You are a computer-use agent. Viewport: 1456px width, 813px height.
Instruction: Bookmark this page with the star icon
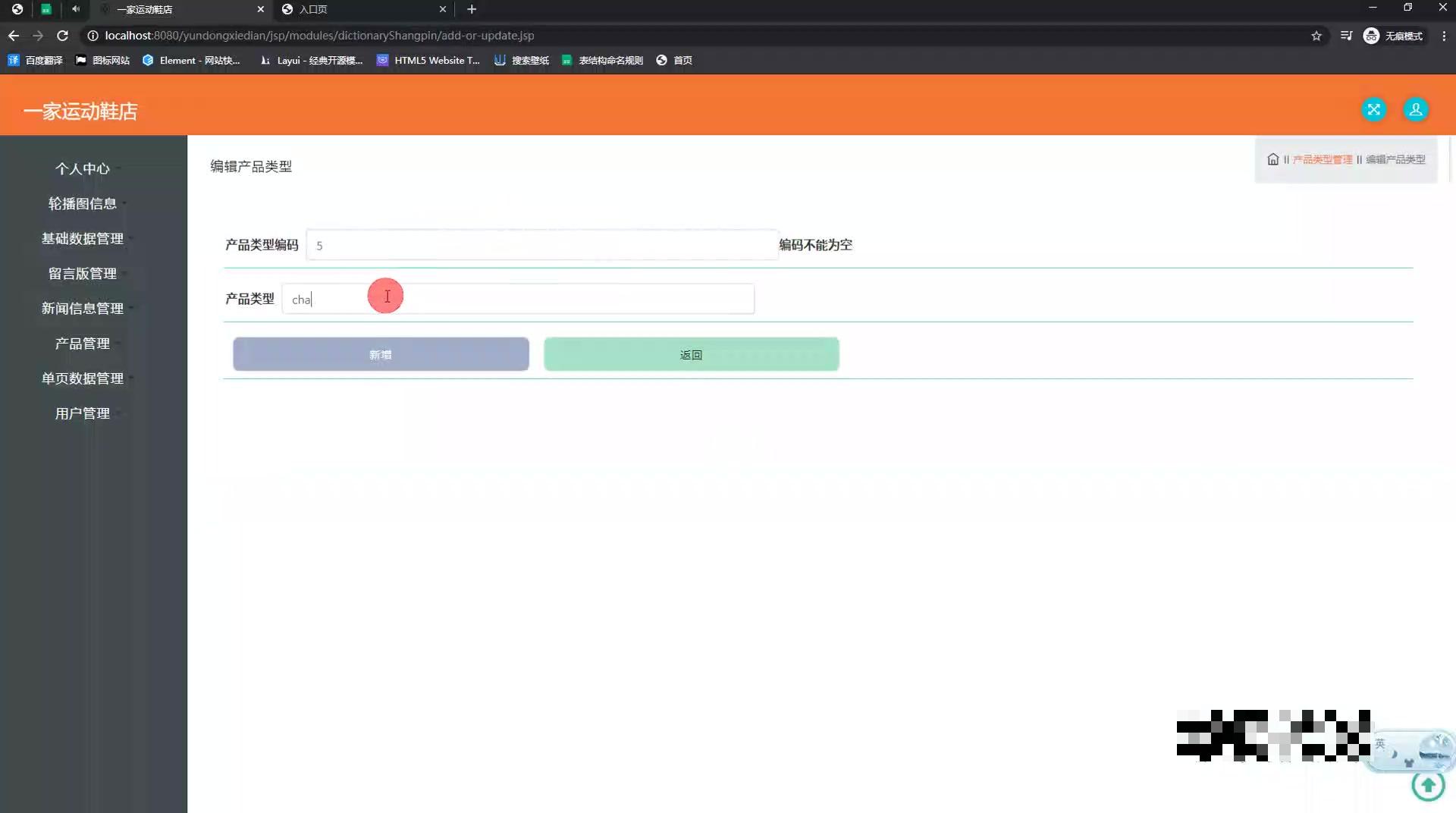[x=1316, y=36]
